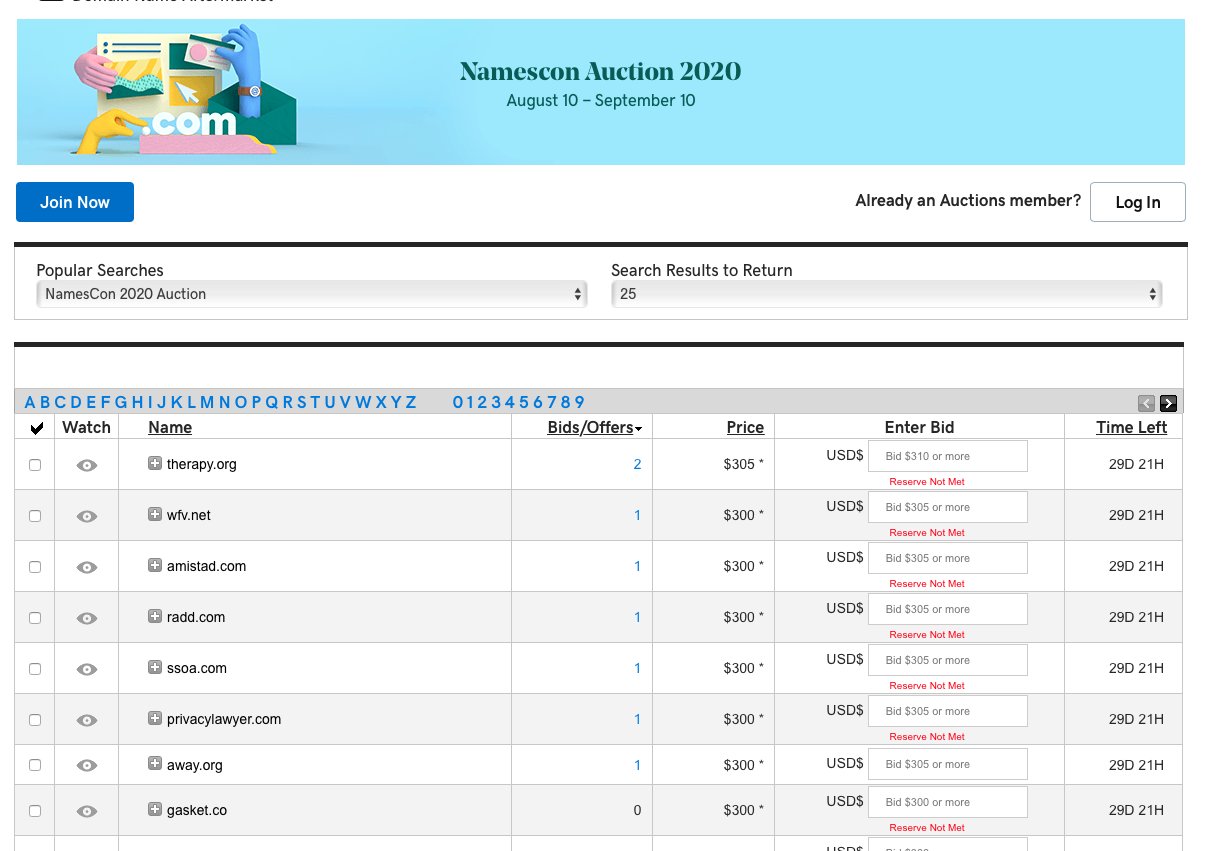Toggle watch eye for ssoa.com
This screenshot has height=851, width=1210.
click(87, 669)
